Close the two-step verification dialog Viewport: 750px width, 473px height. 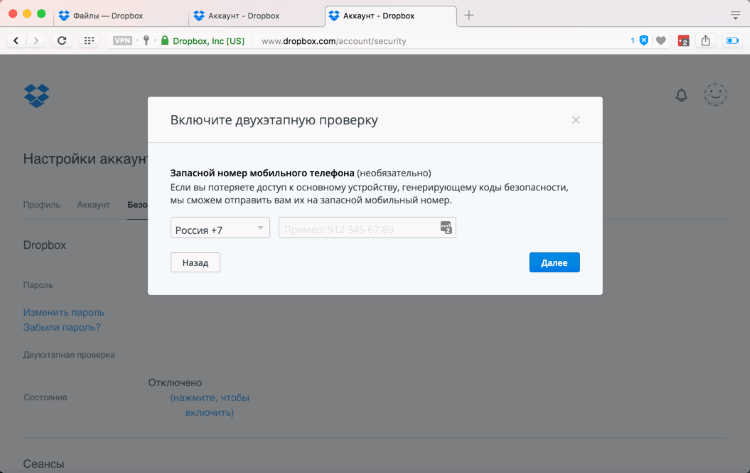575,120
